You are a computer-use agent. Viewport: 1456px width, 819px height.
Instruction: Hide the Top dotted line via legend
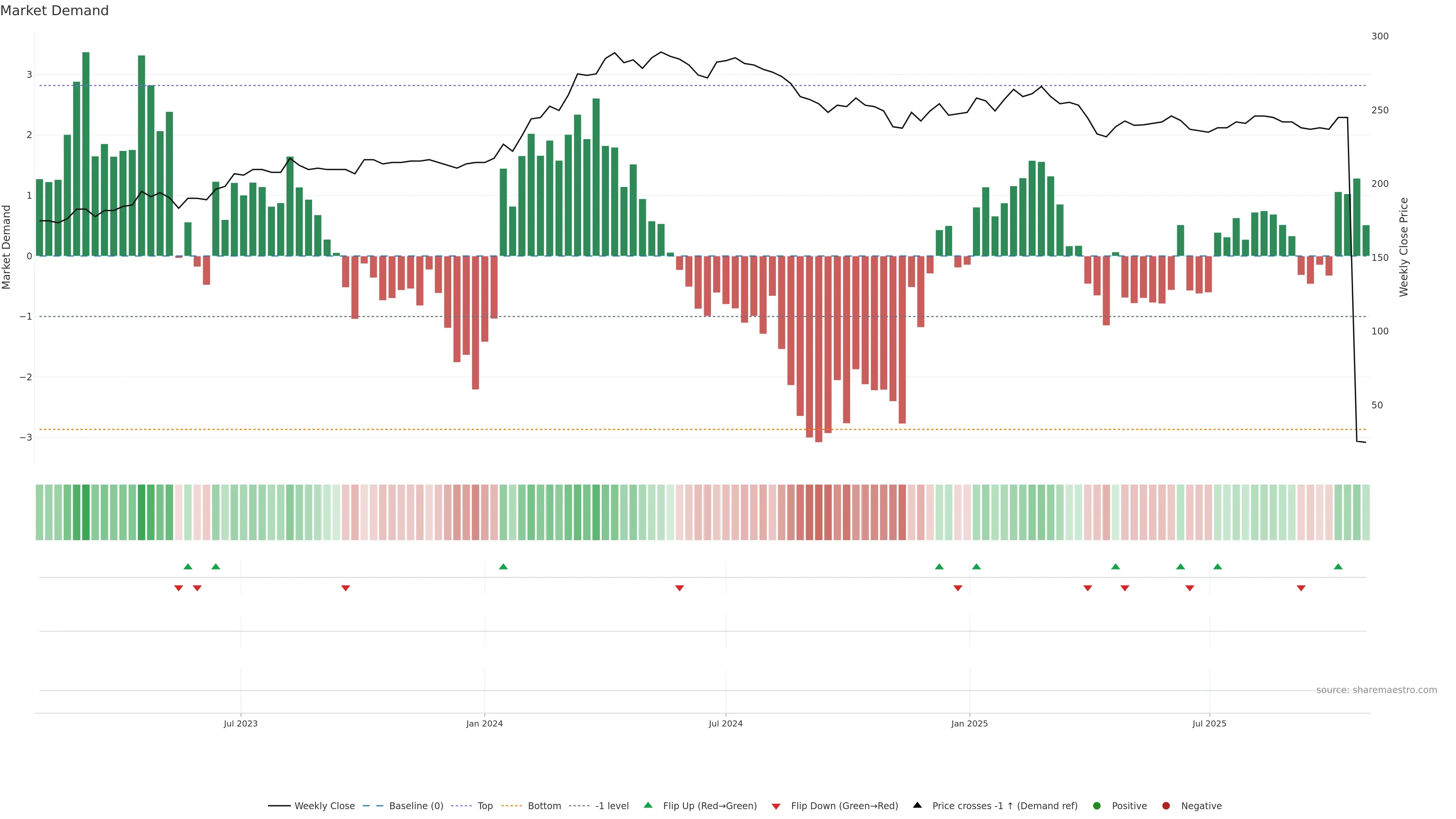click(485, 805)
